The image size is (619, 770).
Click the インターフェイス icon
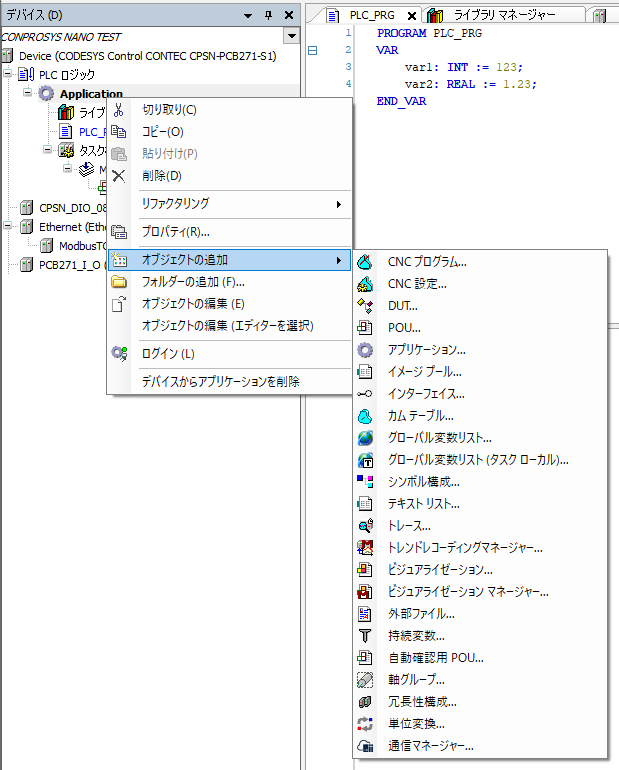[365, 394]
